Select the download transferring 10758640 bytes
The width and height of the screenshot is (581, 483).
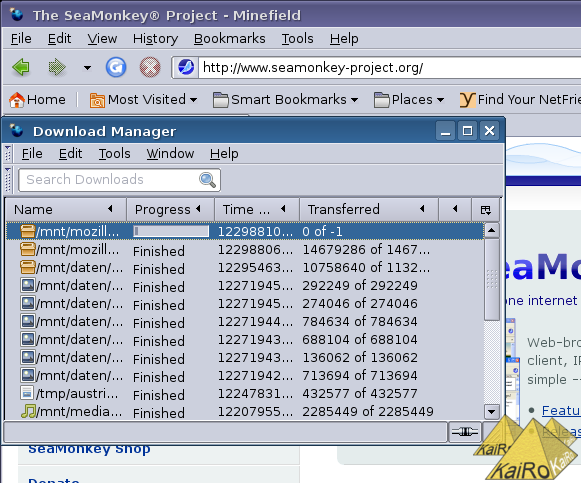click(x=245, y=267)
